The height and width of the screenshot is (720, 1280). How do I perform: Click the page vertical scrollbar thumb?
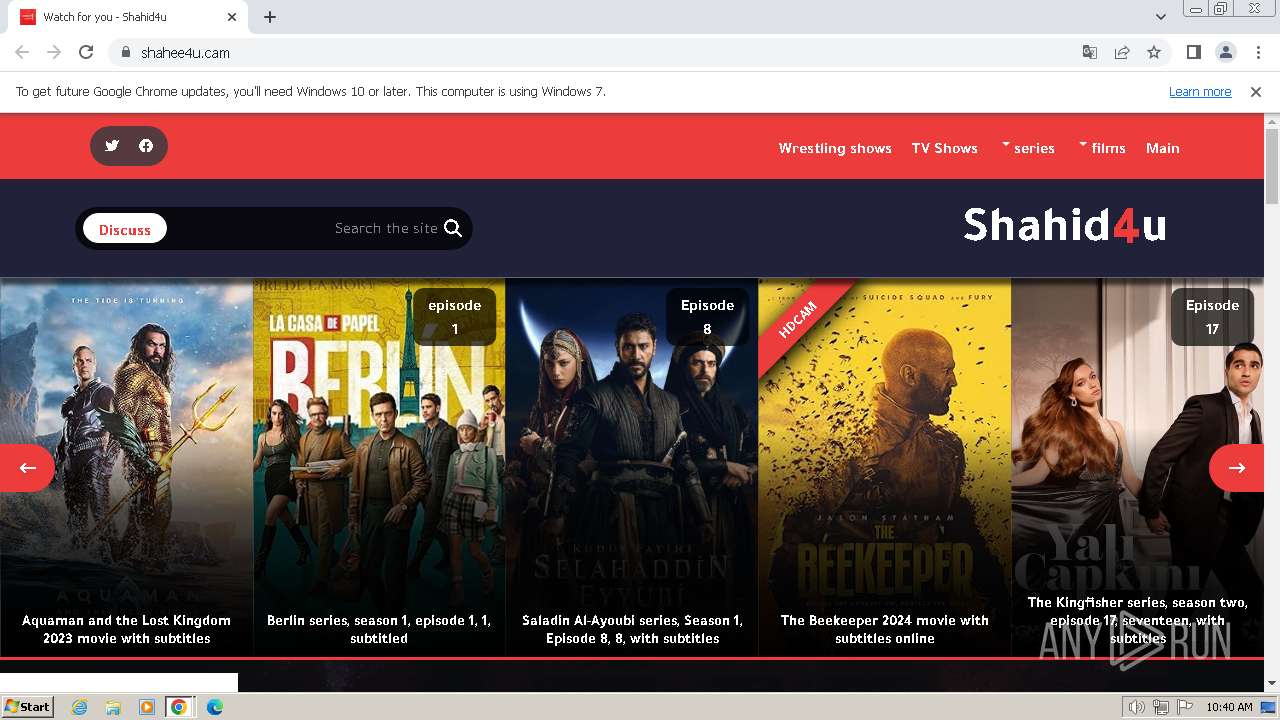1272,165
